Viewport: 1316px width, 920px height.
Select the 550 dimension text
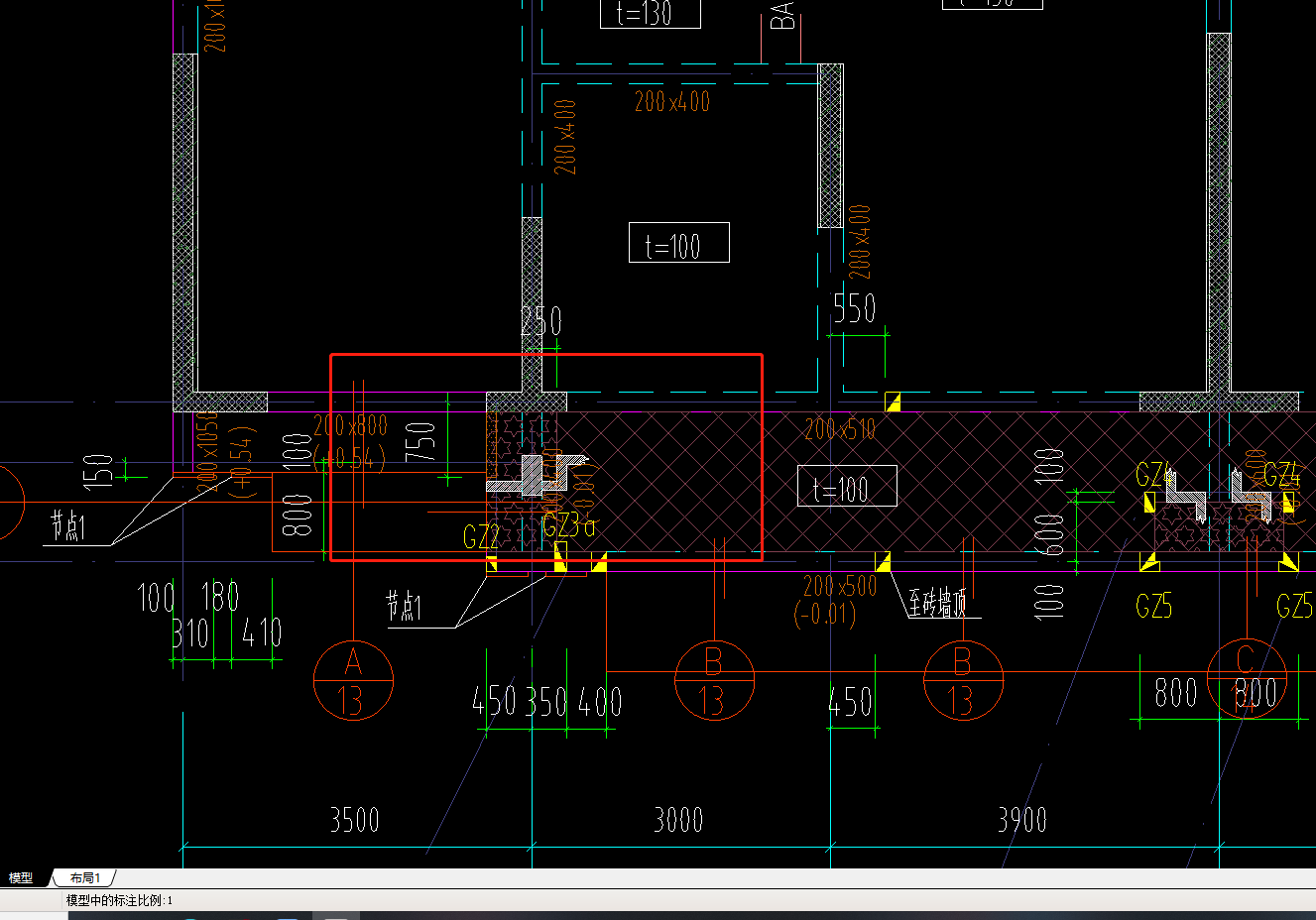[854, 308]
